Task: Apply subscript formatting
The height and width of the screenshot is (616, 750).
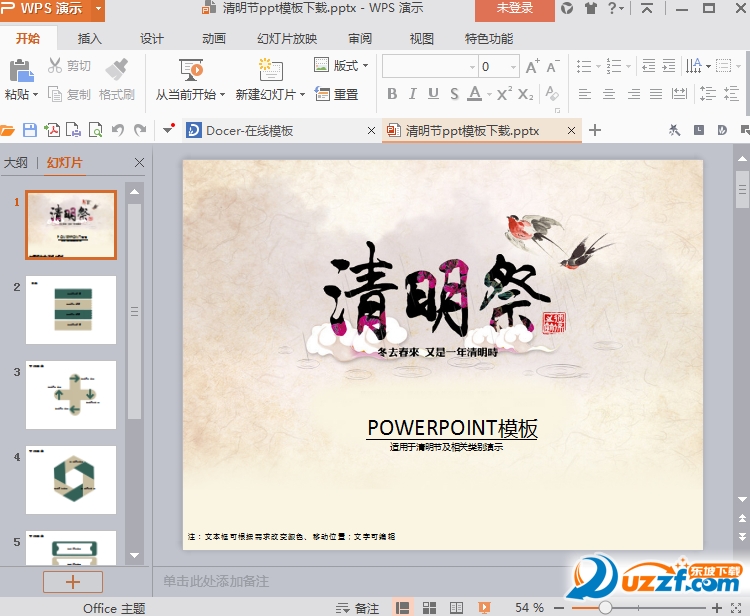Action: (525, 94)
